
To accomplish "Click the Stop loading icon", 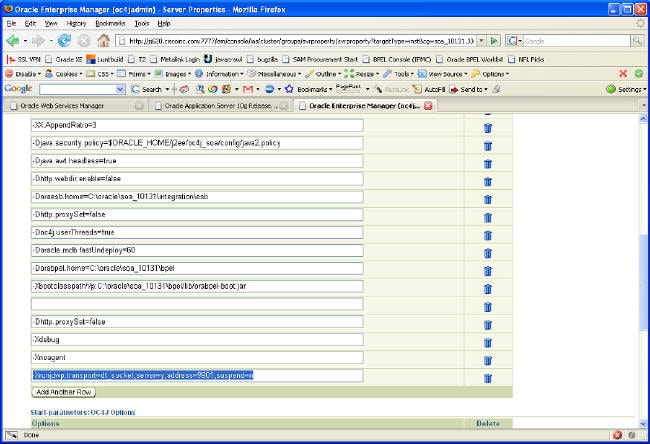I will [x=84, y=41].
